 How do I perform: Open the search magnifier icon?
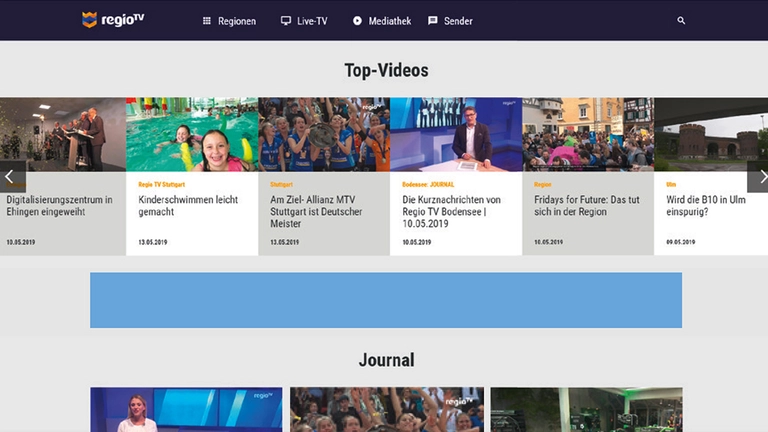(x=682, y=21)
